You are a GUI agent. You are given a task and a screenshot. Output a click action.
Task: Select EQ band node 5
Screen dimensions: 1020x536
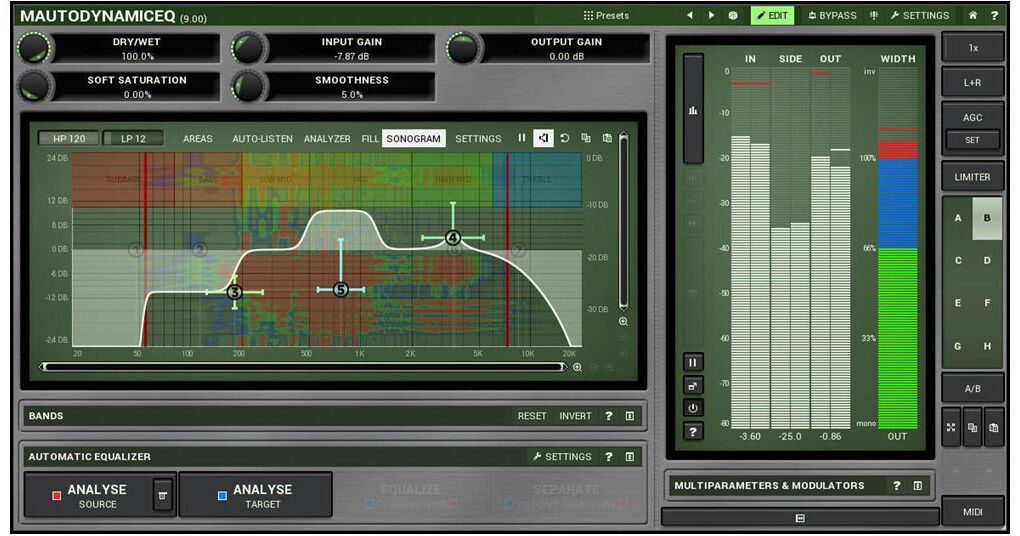tap(340, 289)
